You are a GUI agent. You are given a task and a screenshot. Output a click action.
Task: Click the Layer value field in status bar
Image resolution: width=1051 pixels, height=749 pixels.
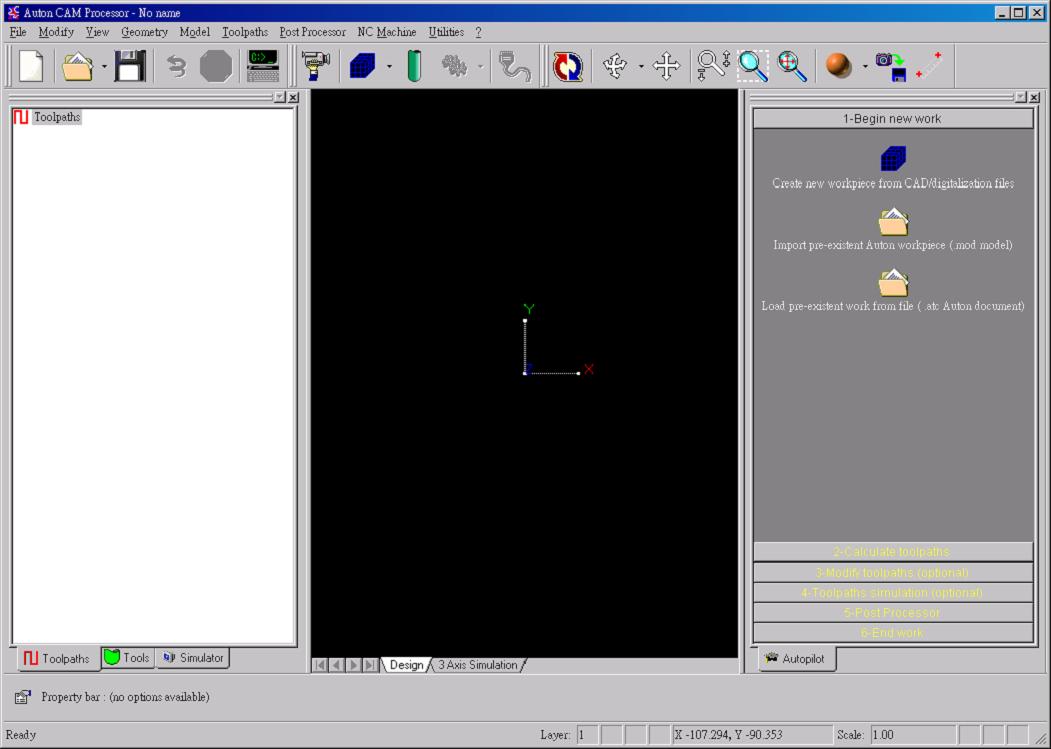[x=587, y=735]
